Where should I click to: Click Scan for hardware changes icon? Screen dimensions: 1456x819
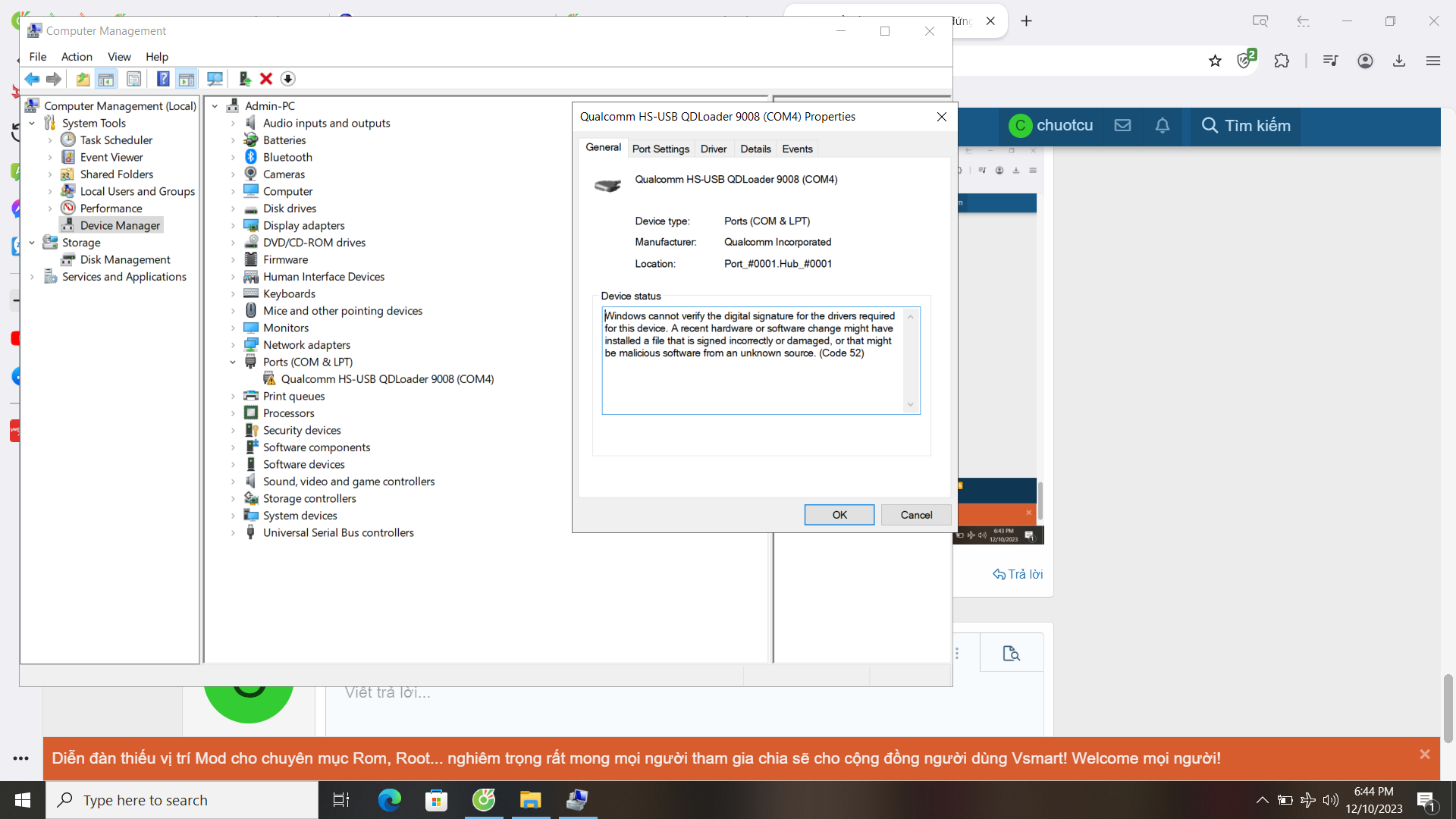coord(215,79)
